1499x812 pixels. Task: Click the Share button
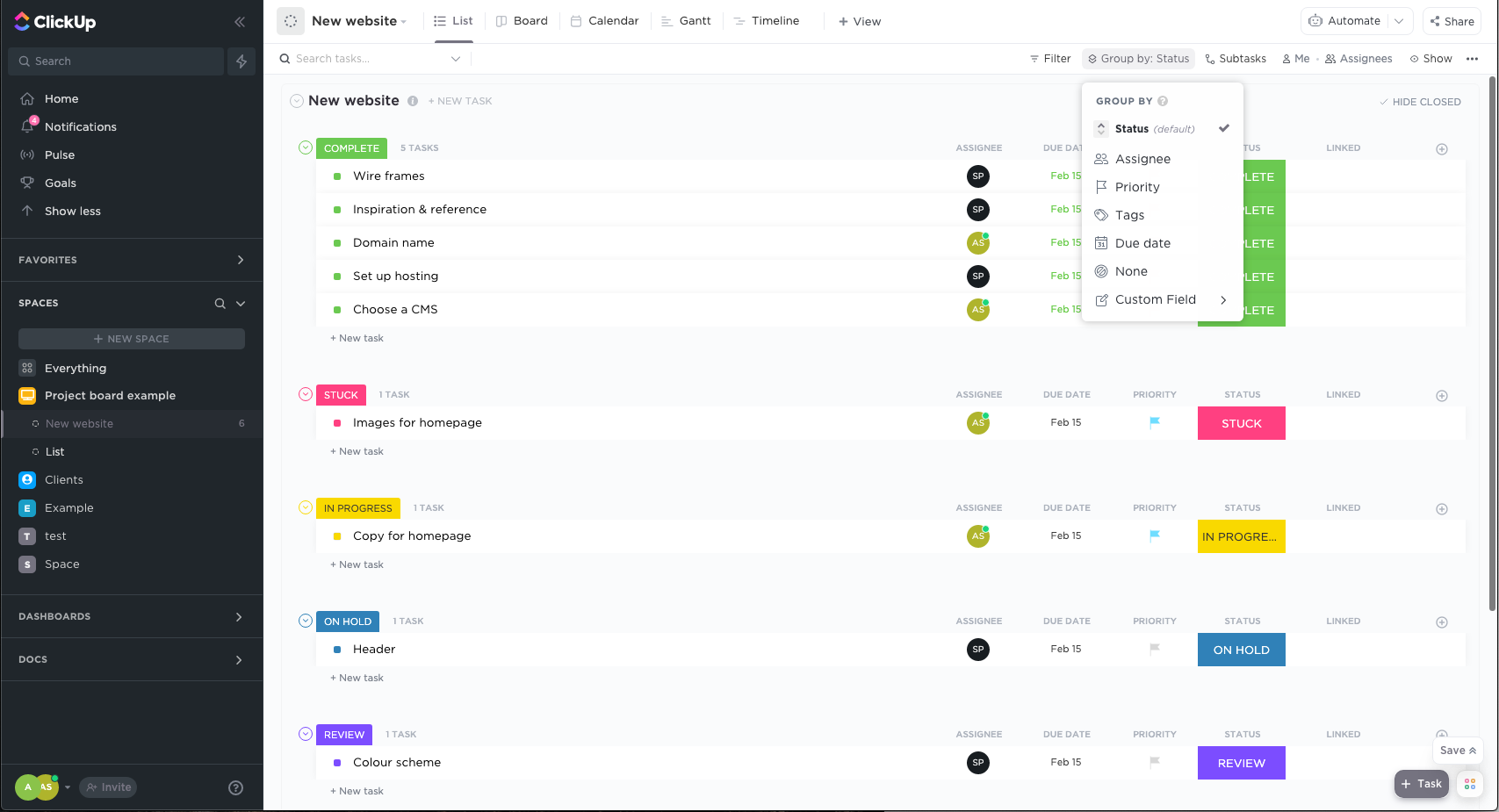coord(1452,21)
